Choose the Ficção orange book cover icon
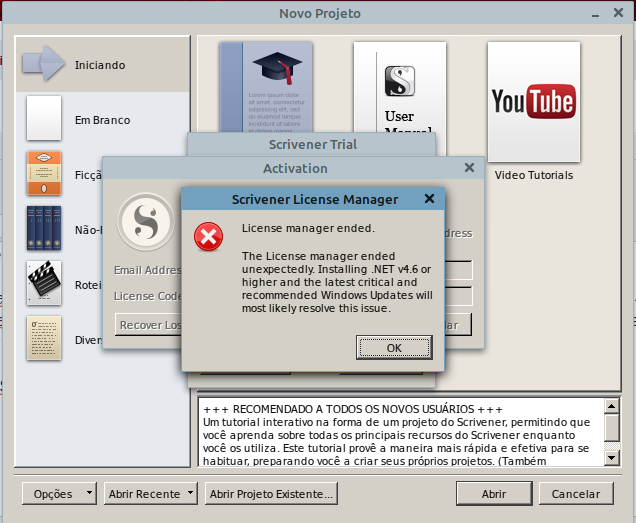636x523 pixels. pyautogui.click(x=44, y=173)
